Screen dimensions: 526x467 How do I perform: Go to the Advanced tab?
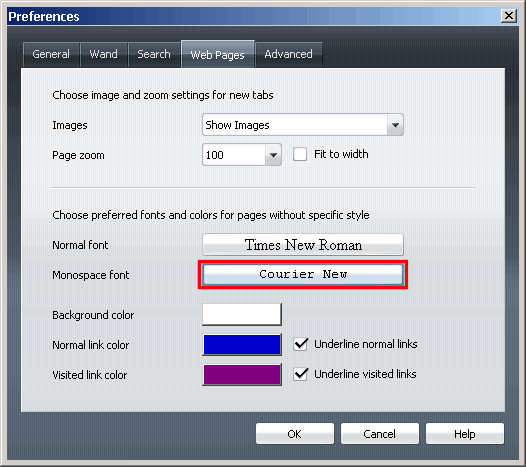coord(288,54)
